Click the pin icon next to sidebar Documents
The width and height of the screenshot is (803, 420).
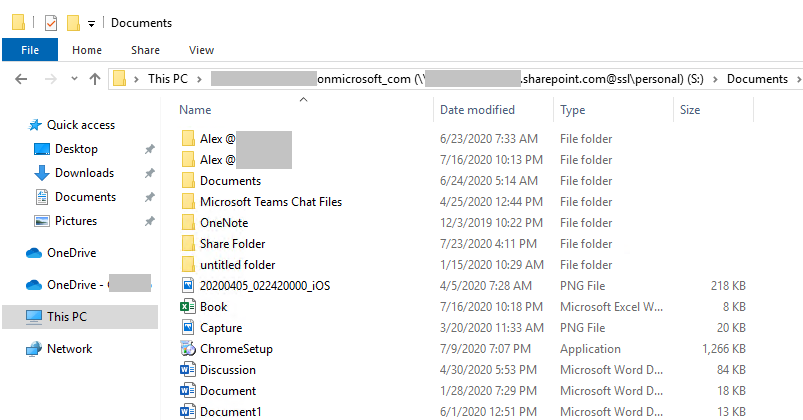[x=149, y=197]
